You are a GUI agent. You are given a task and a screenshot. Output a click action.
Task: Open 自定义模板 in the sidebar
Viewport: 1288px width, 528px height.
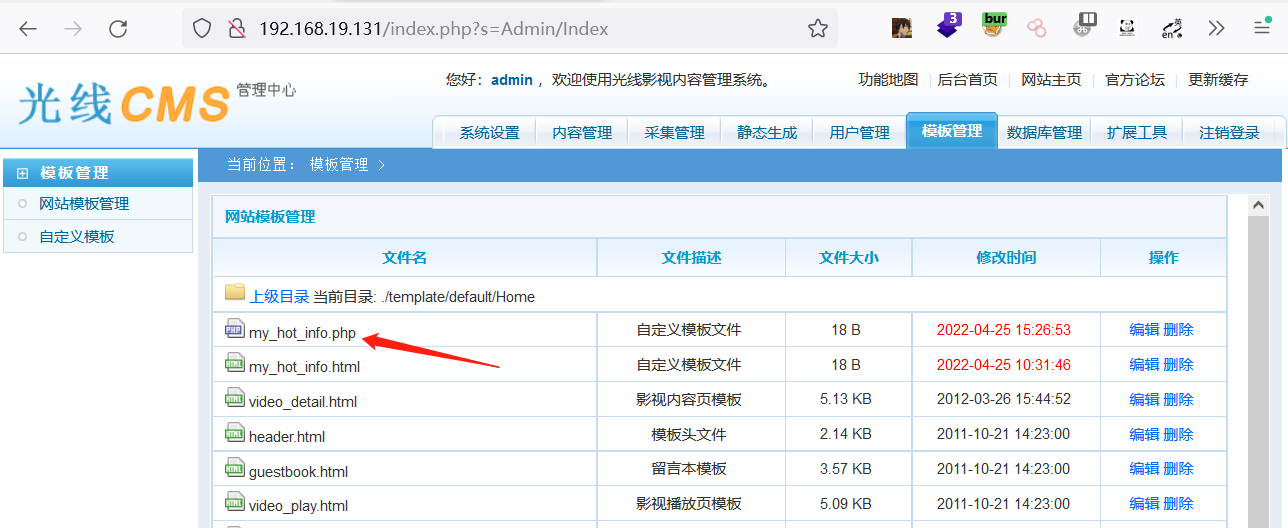[77, 237]
